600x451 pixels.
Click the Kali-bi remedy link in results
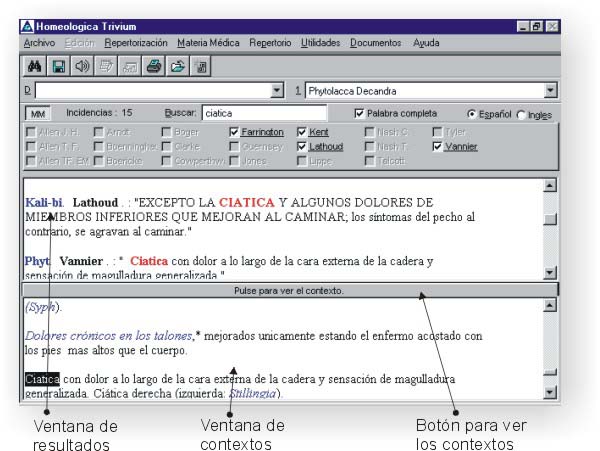[x=44, y=202]
